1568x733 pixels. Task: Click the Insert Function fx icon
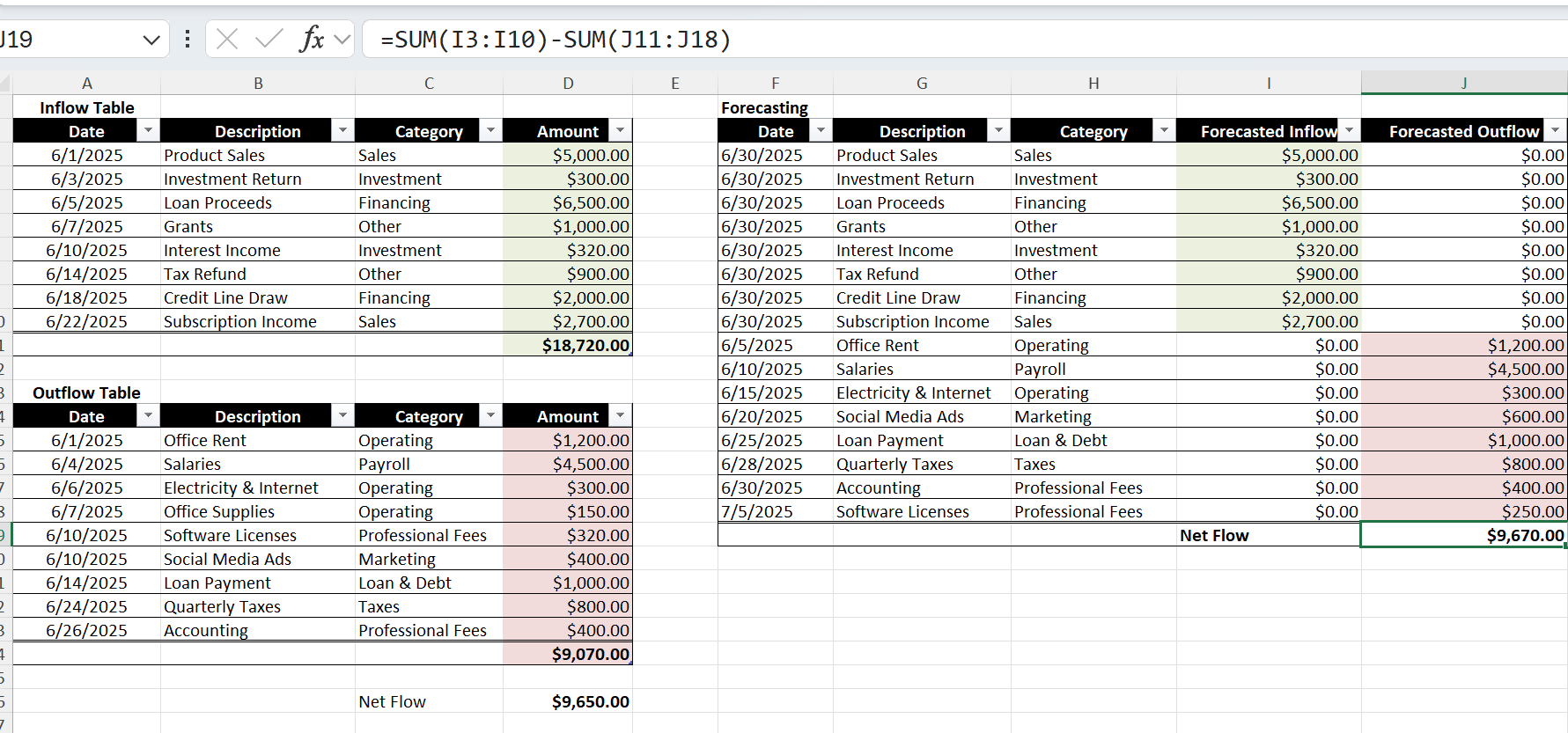tap(312, 39)
